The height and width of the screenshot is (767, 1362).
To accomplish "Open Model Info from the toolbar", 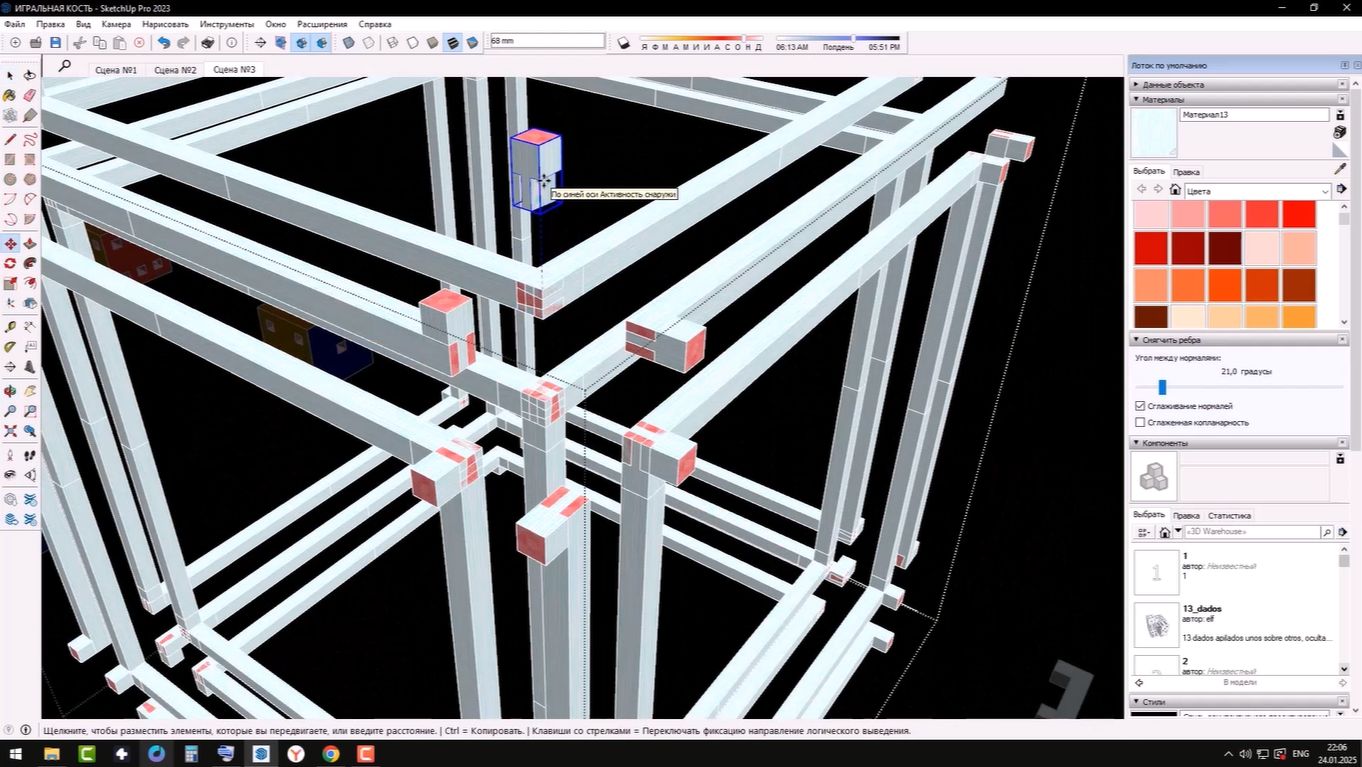I will click(x=232, y=43).
